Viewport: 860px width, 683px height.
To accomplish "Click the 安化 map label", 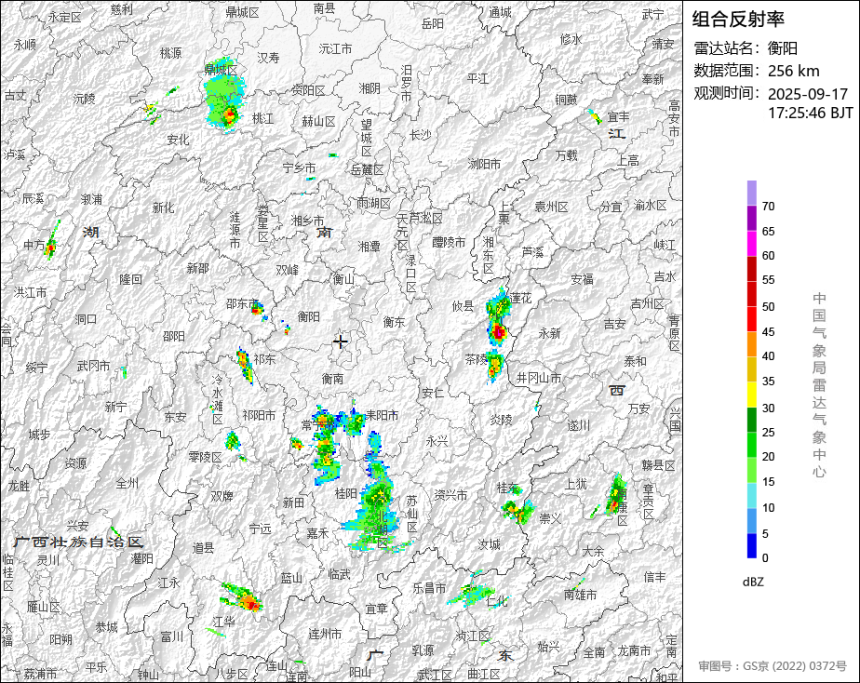I will pos(178,139).
